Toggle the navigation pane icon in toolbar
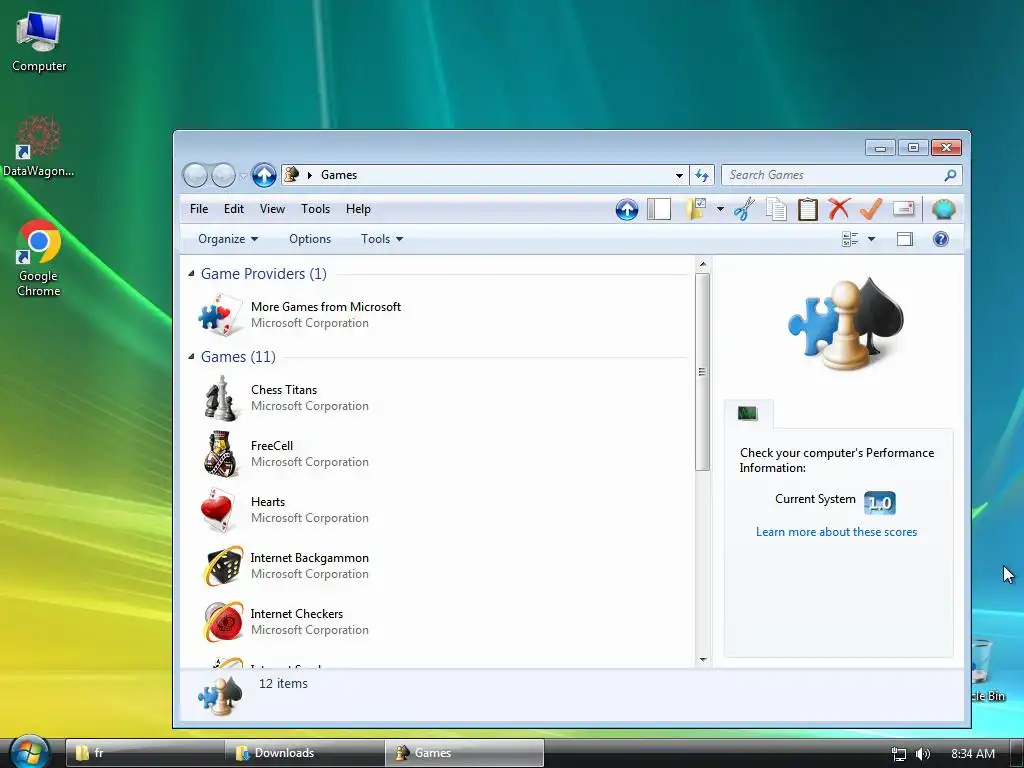Image resolution: width=1024 pixels, height=768 pixels. click(x=659, y=209)
